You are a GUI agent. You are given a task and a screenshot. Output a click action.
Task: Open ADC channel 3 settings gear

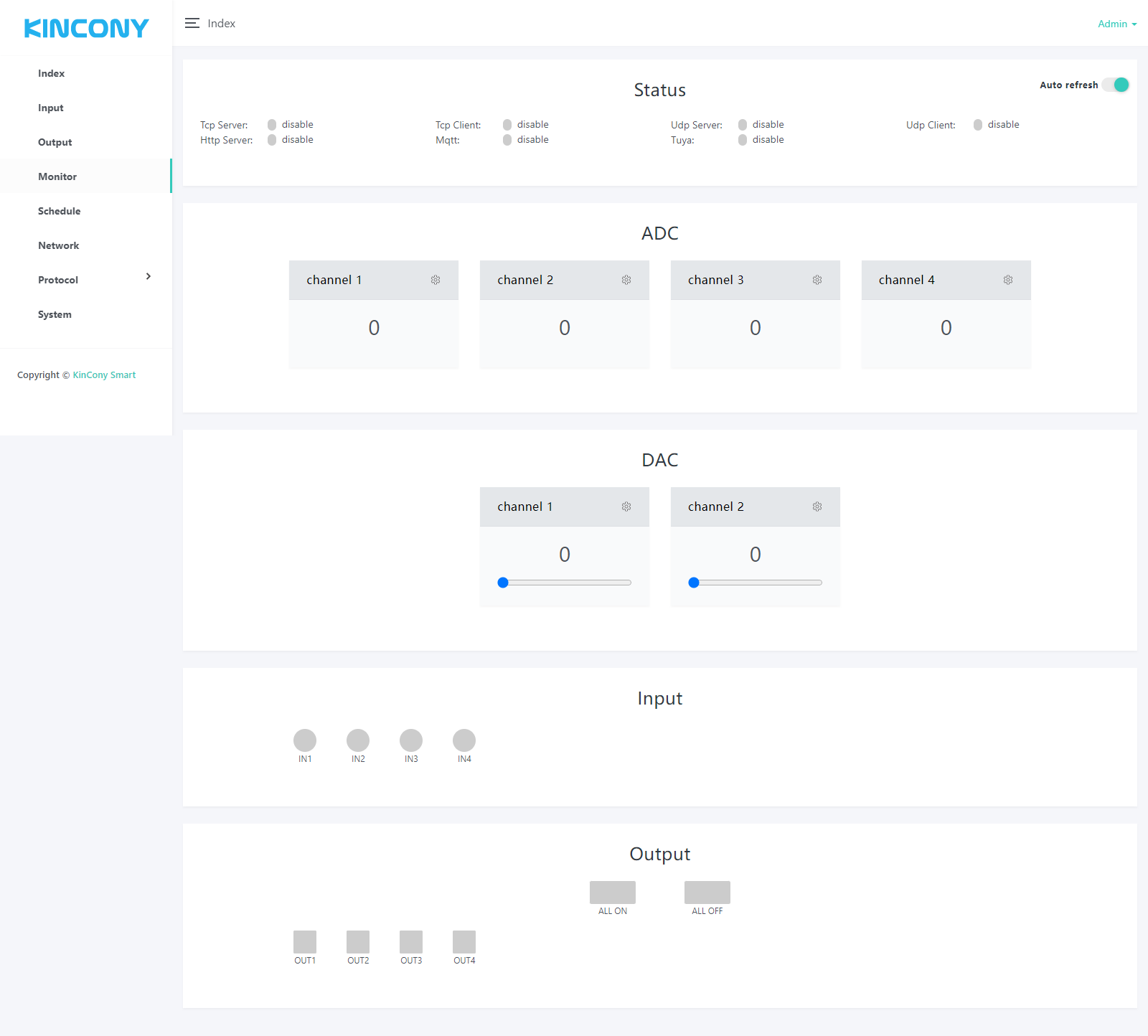817,280
